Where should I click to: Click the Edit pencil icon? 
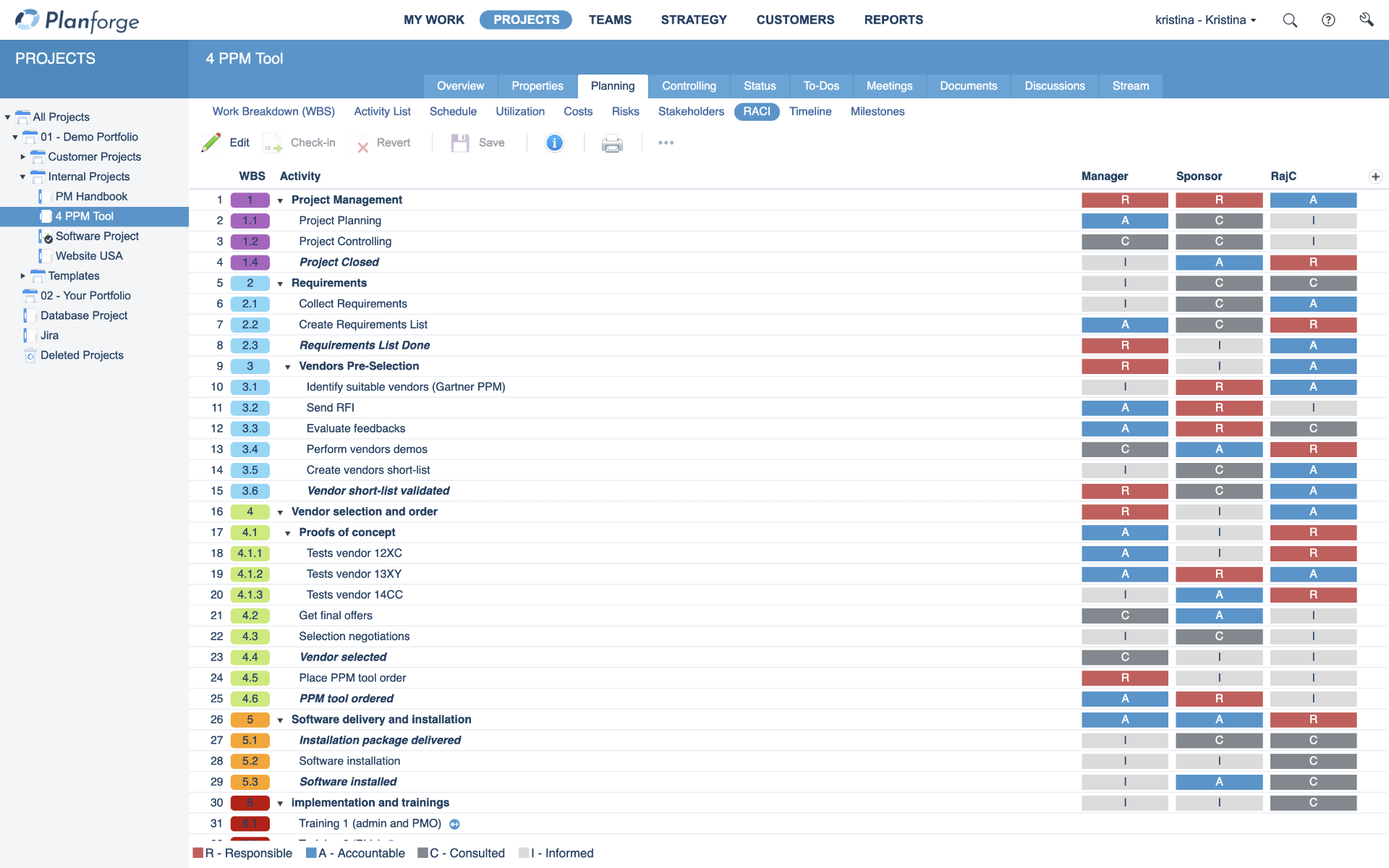click(x=211, y=142)
